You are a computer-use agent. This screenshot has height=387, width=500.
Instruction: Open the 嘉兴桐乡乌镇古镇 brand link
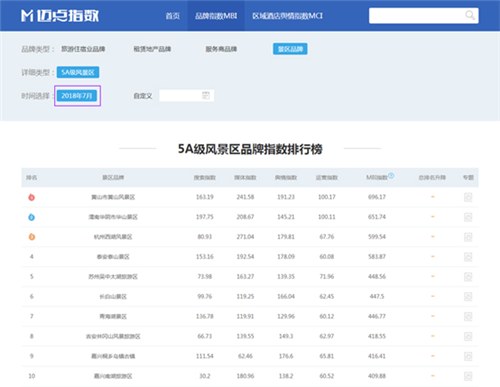tap(113, 356)
